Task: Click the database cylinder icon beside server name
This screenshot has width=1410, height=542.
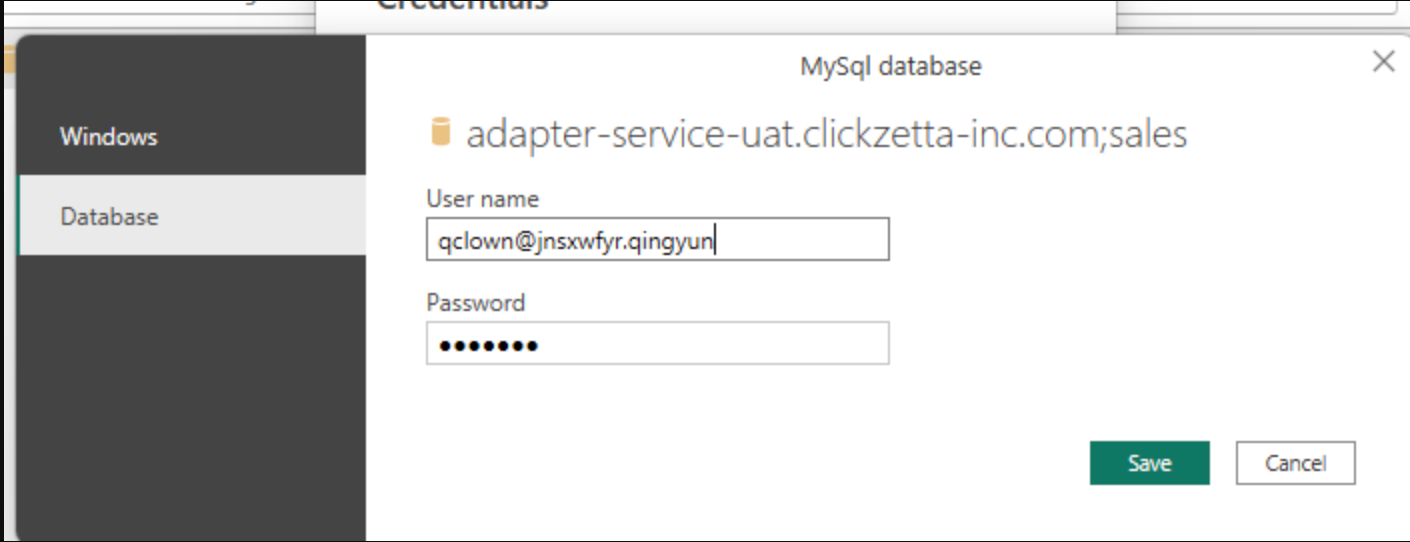Action: point(439,133)
